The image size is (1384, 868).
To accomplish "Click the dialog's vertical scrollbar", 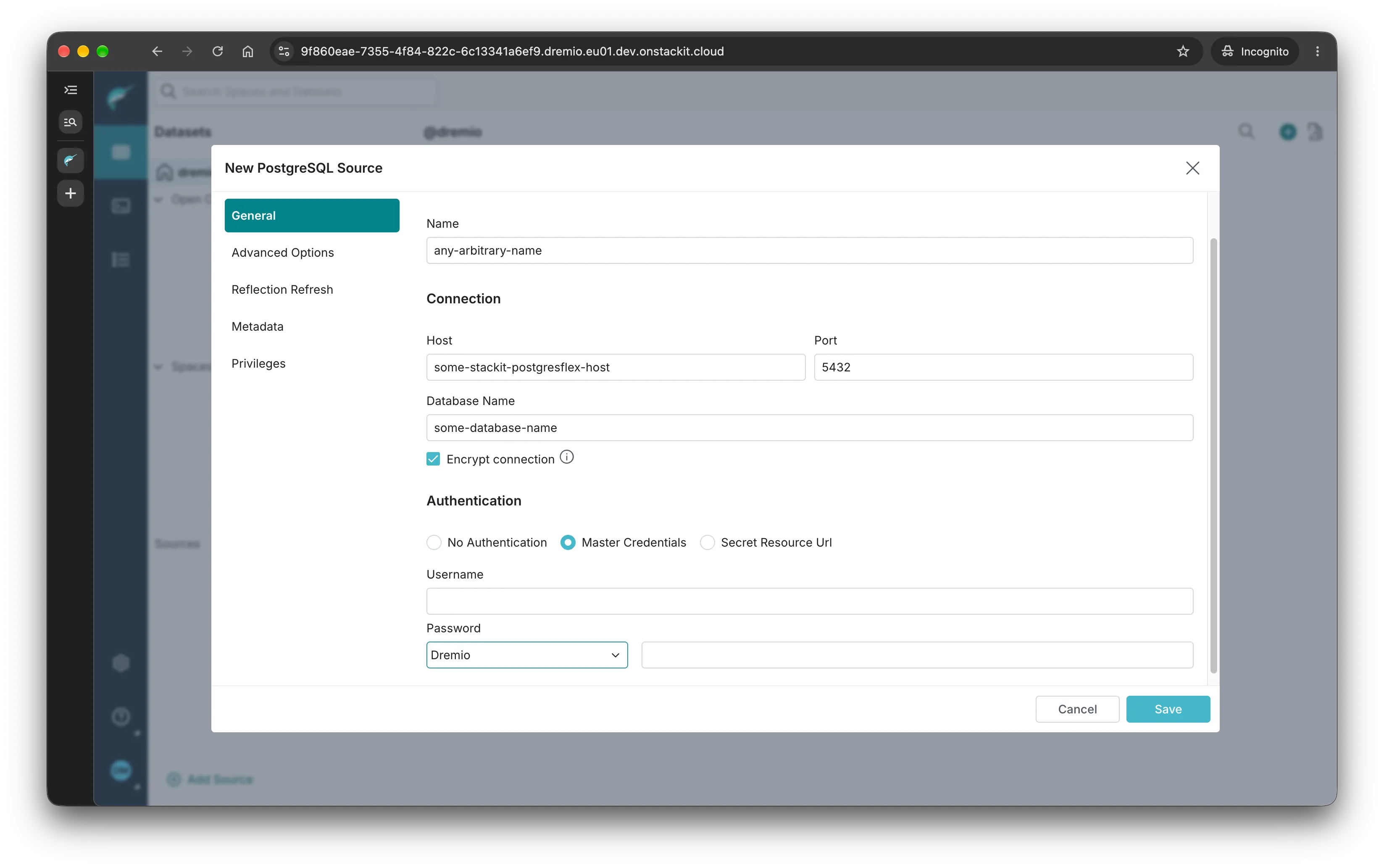I will [1213, 455].
